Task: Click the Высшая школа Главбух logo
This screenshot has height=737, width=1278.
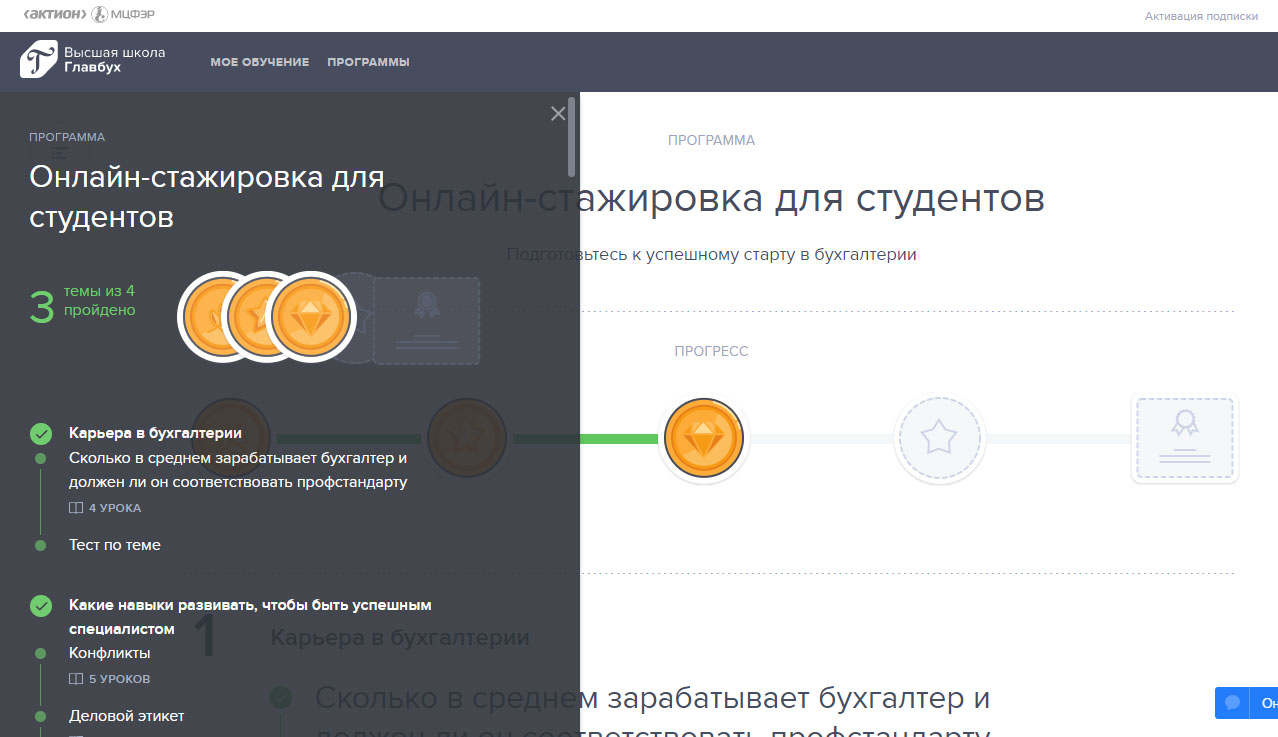Action: click(92, 60)
